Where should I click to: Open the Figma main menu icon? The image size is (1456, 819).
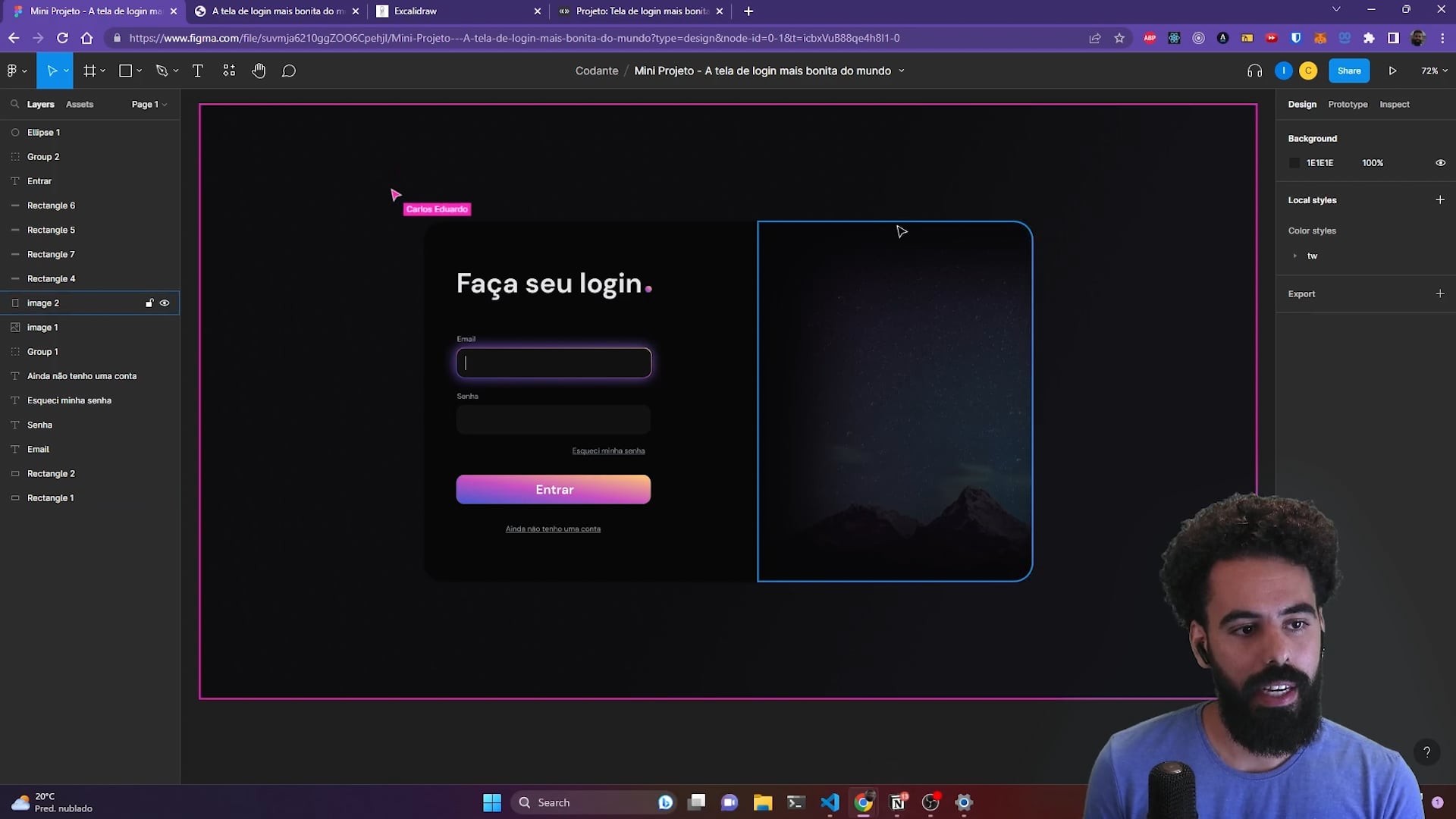tap(13, 71)
